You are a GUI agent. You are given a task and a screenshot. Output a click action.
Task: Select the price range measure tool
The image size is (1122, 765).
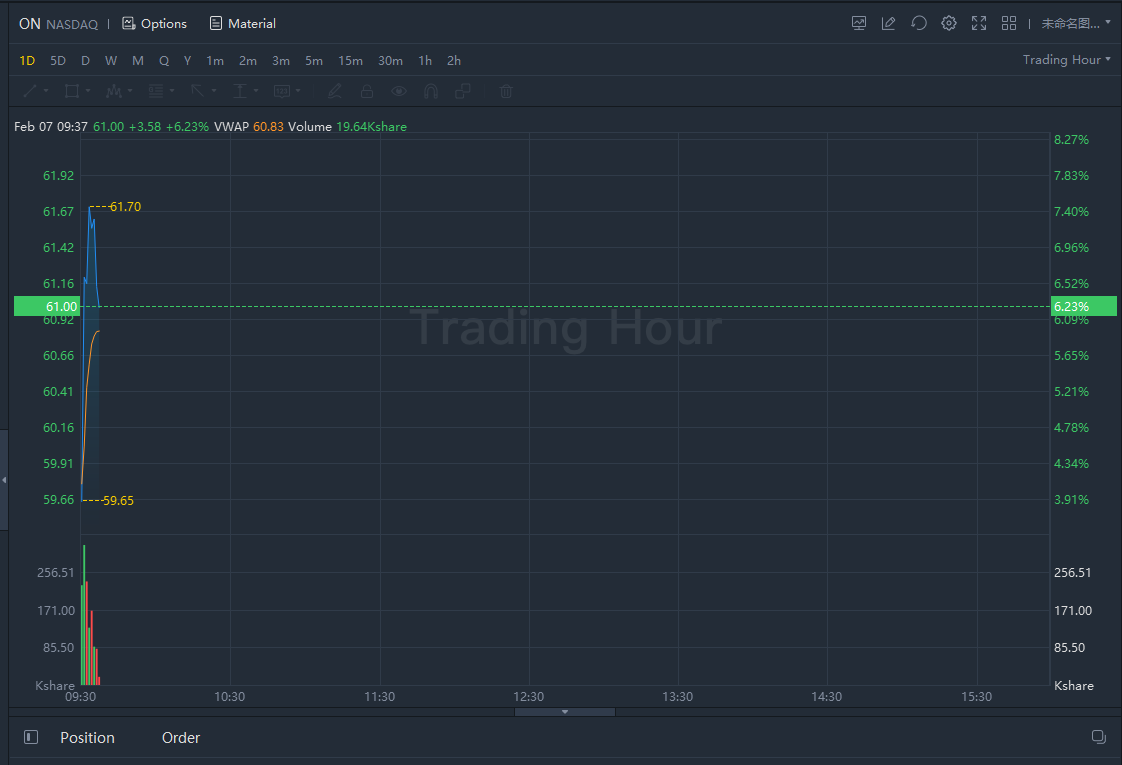240,91
